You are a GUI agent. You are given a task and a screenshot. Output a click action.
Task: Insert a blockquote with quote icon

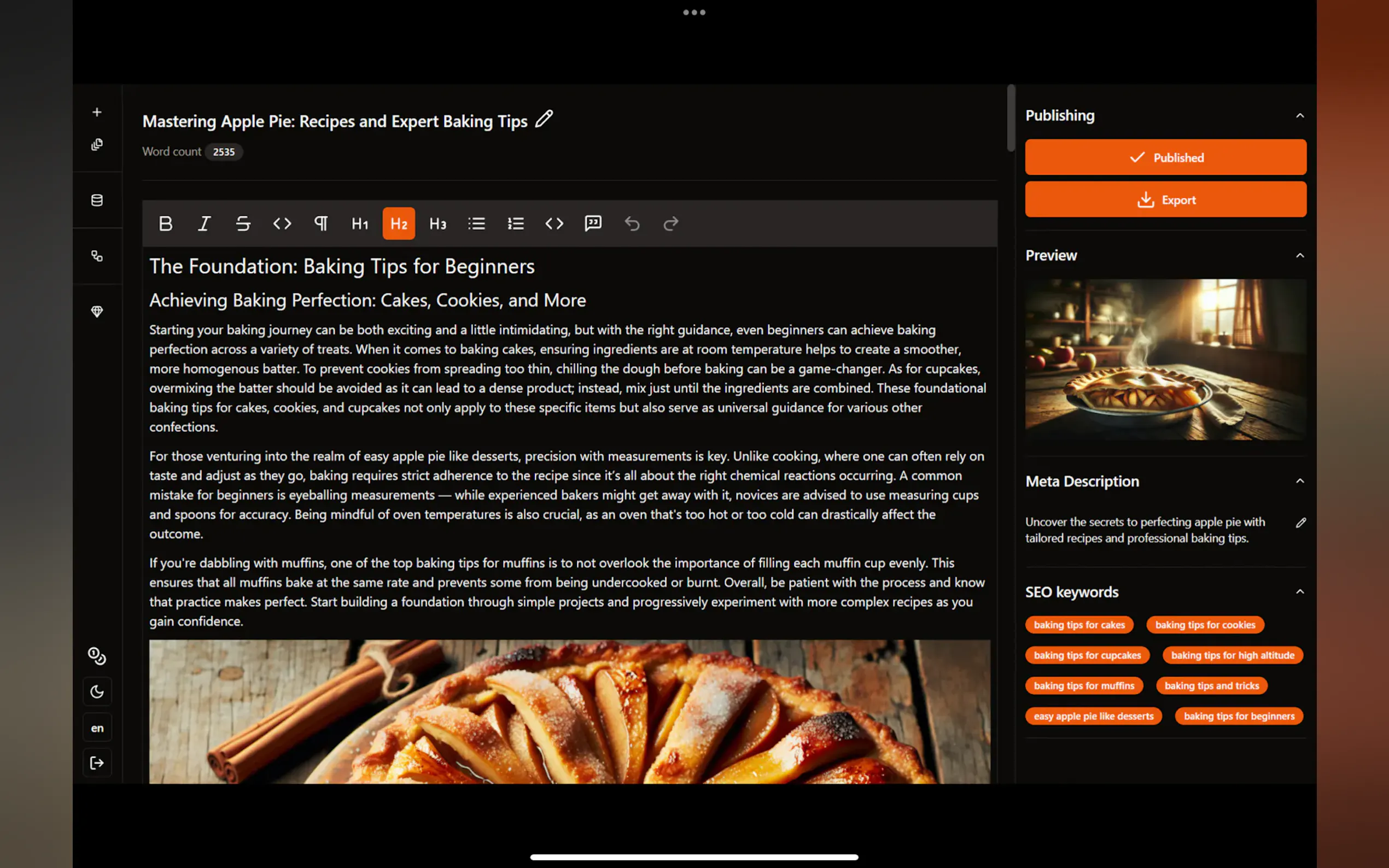point(593,224)
